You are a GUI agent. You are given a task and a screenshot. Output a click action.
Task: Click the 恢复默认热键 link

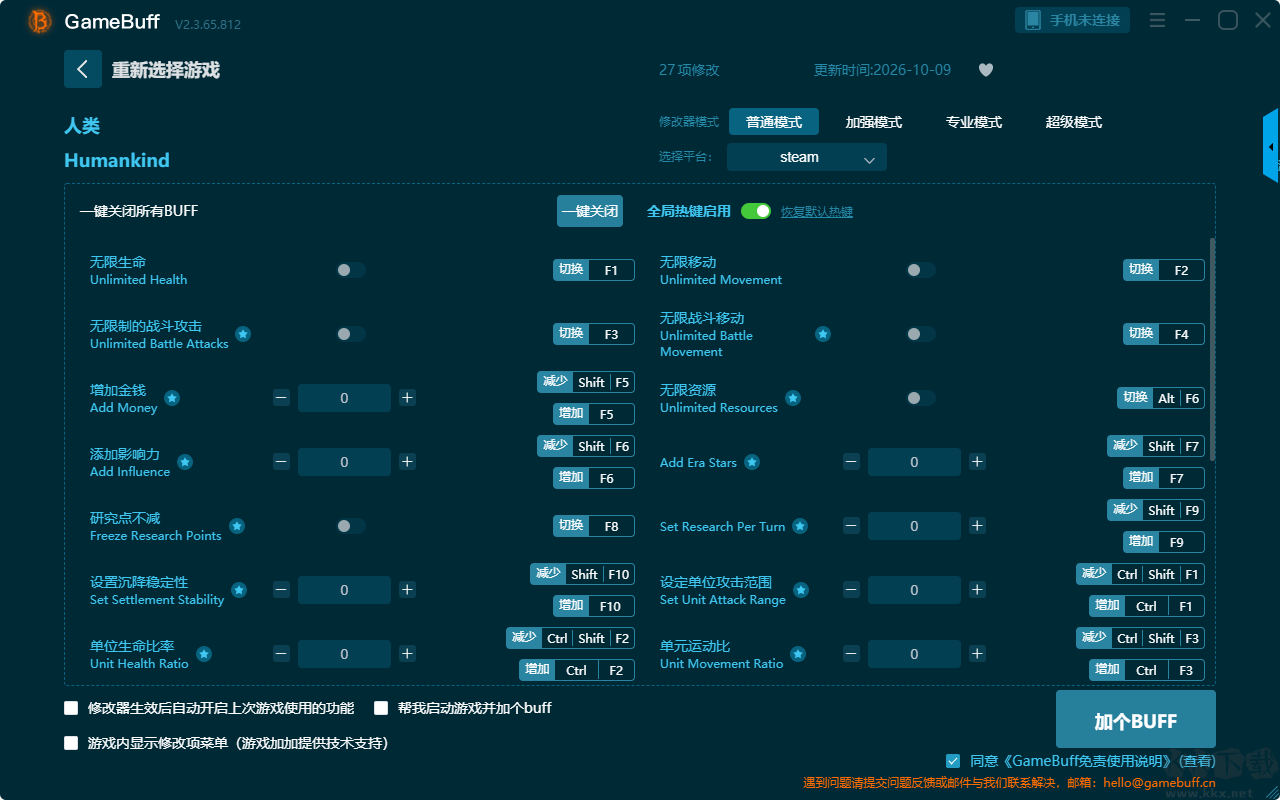pos(817,212)
